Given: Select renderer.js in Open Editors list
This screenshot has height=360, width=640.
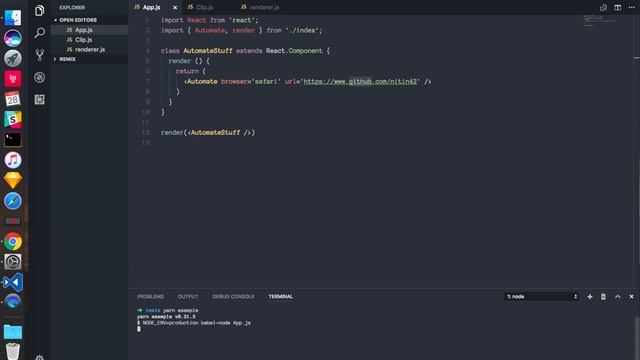Looking at the screenshot, I should coord(90,49).
